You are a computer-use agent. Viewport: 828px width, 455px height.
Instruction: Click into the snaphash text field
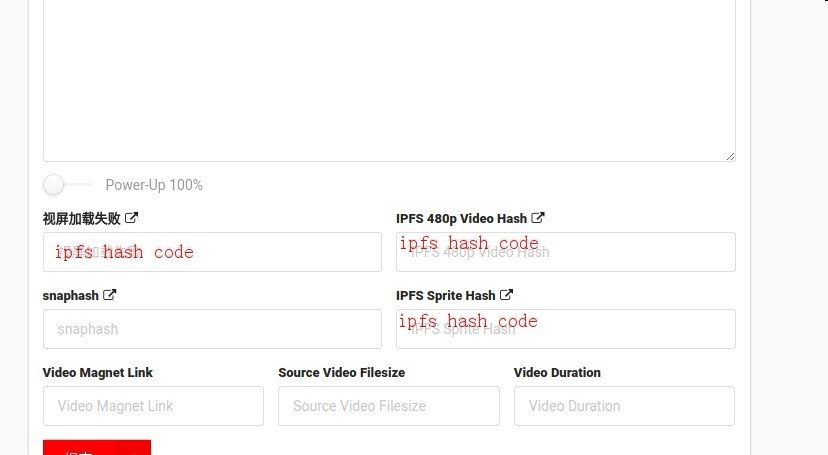tap(212, 329)
